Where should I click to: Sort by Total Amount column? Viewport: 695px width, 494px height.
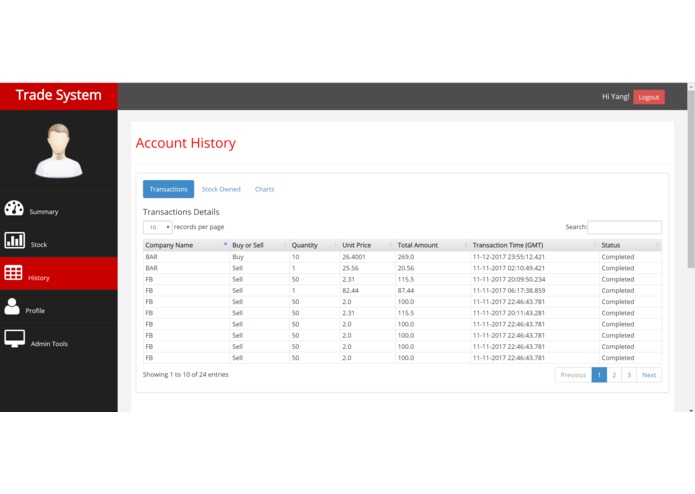click(x=433, y=245)
